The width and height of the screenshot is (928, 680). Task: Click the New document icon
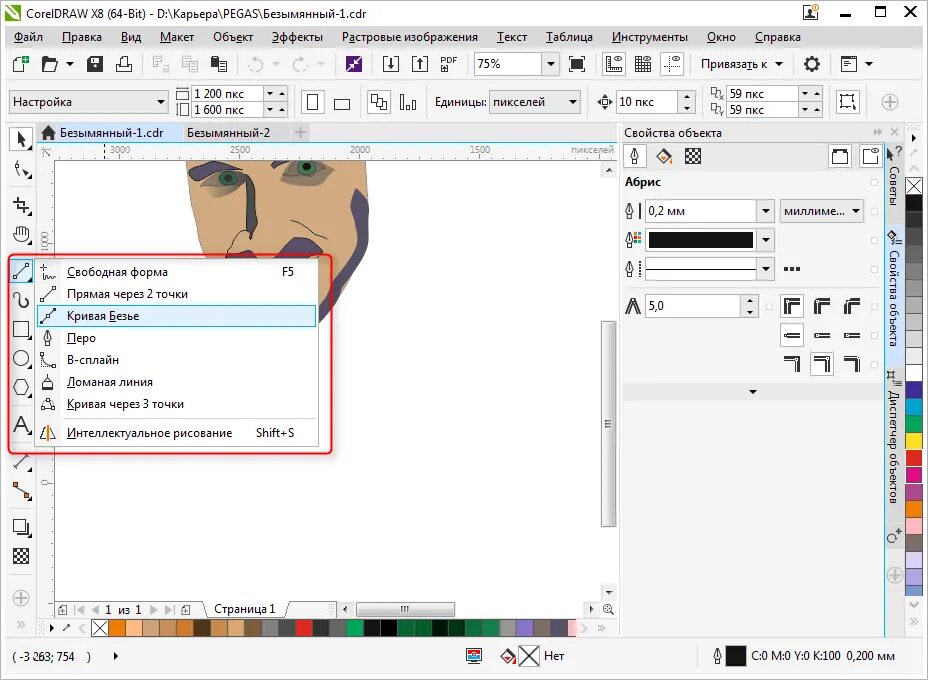coord(21,64)
